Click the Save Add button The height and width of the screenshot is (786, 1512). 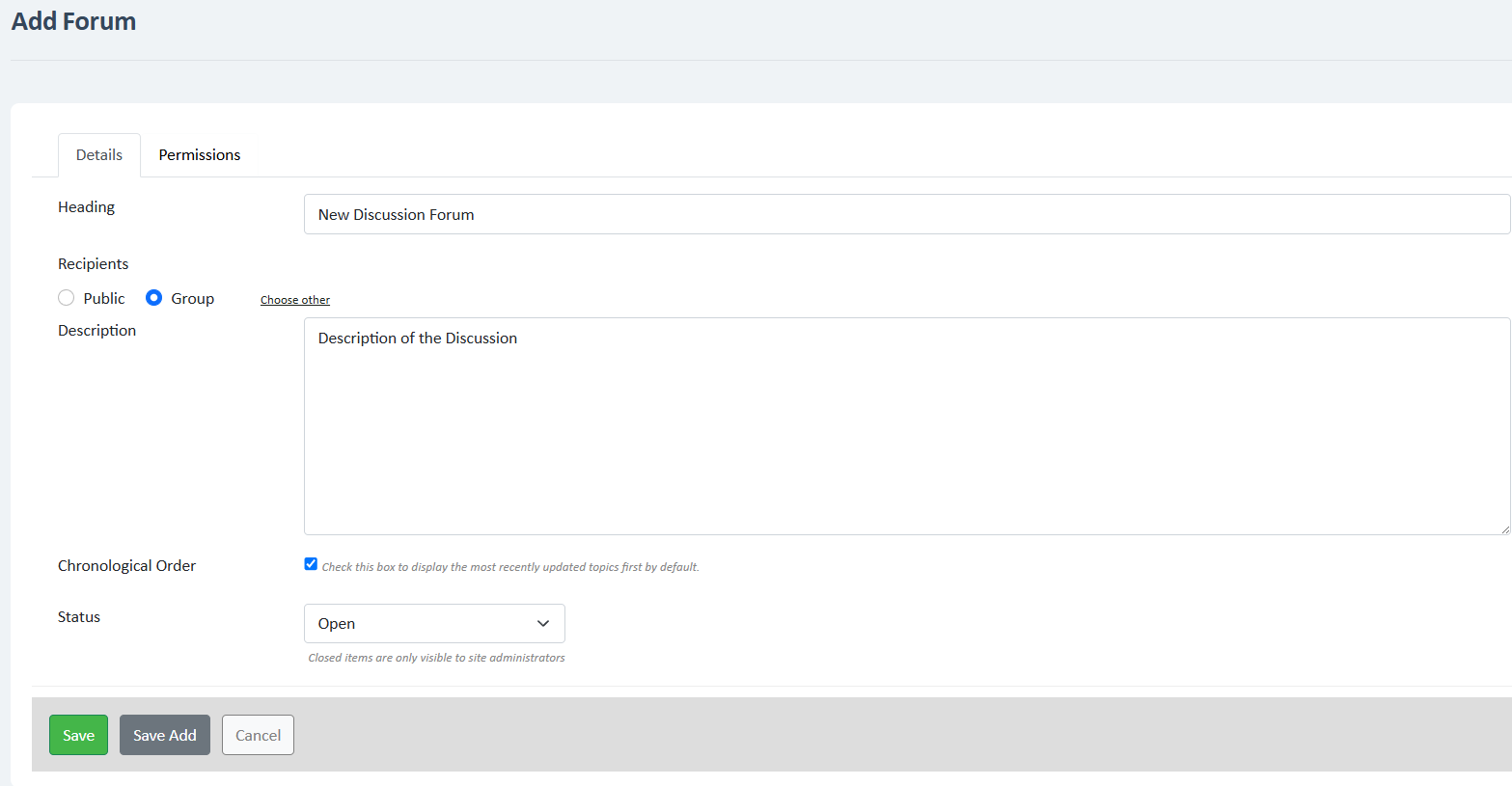(165, 735)
